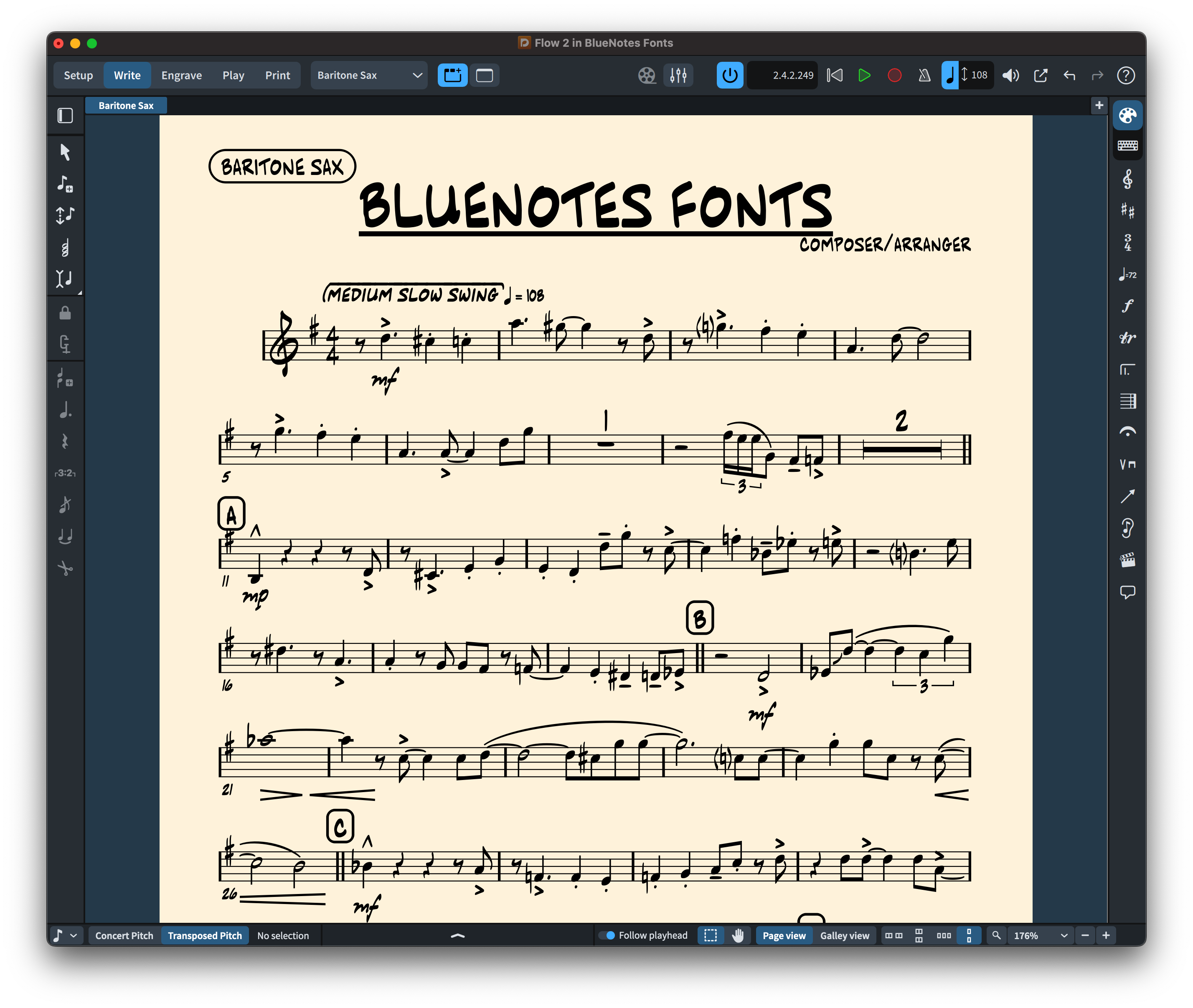Show the Video window
Image resolution: width=1193 pixels, height=1008 pixels.
pos(647,76)
